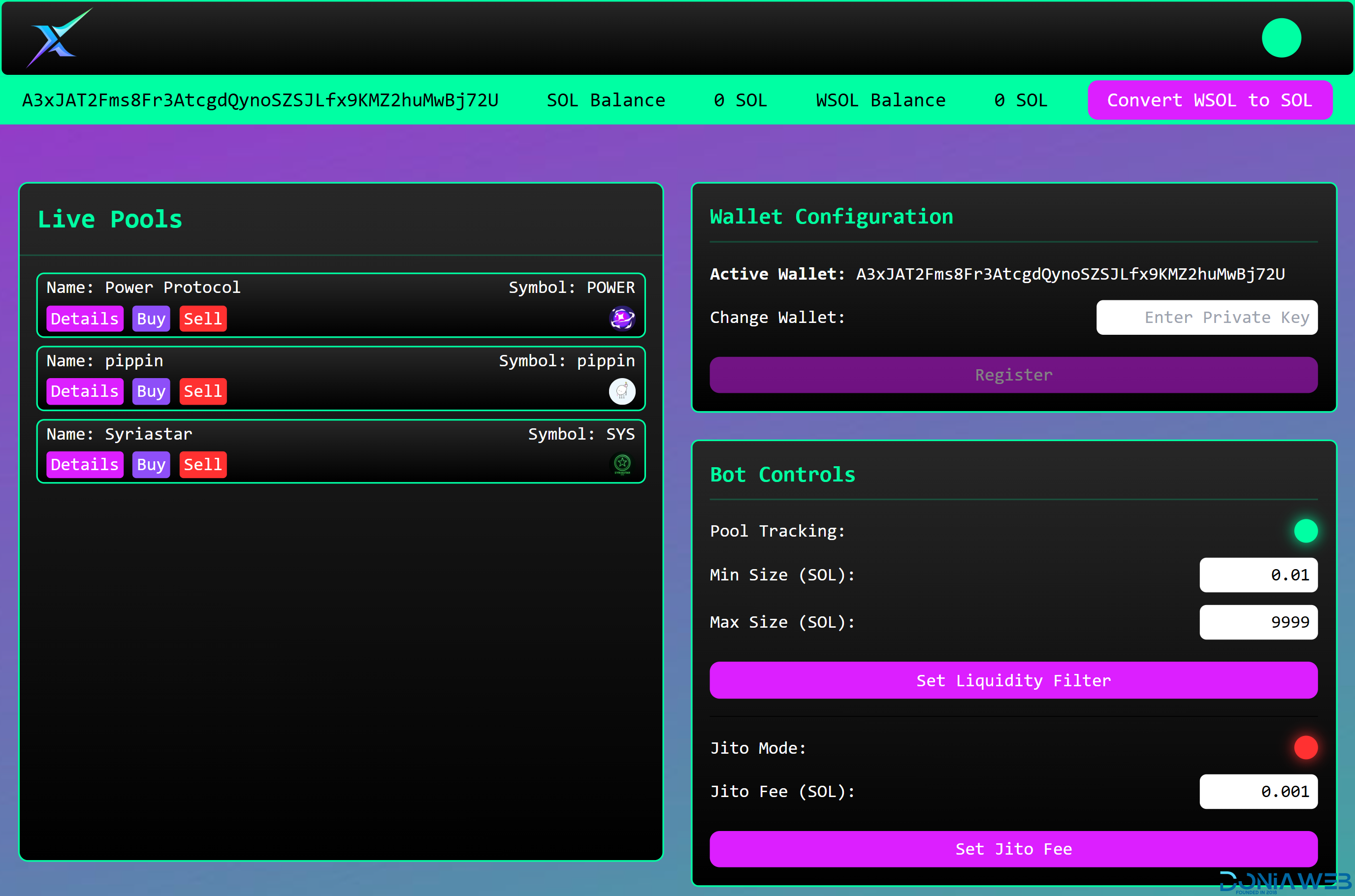This screenshot has height=896, width=1355.
Task: Click the Syriastar token icon
Action: (622, 463)
